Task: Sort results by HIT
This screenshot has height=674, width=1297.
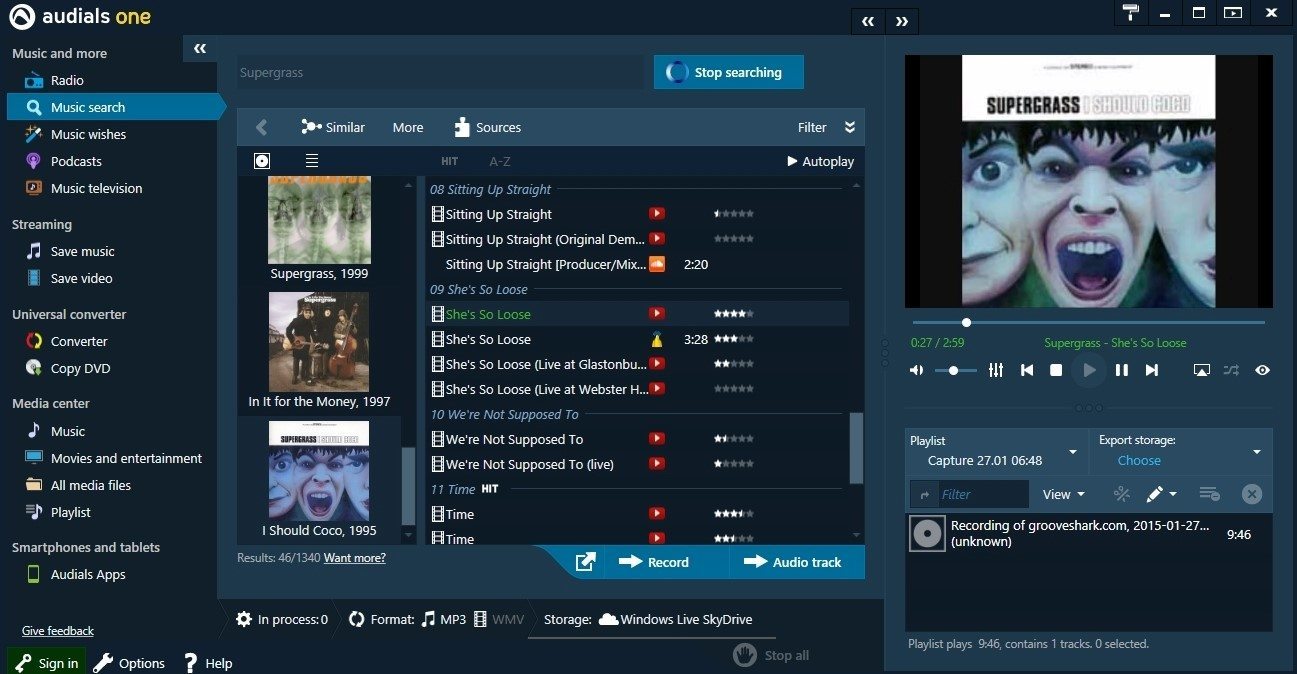Action: (x=450, y=161)
